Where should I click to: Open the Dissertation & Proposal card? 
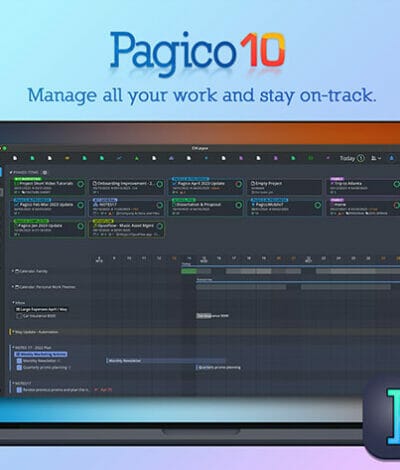tap(206, 207)
